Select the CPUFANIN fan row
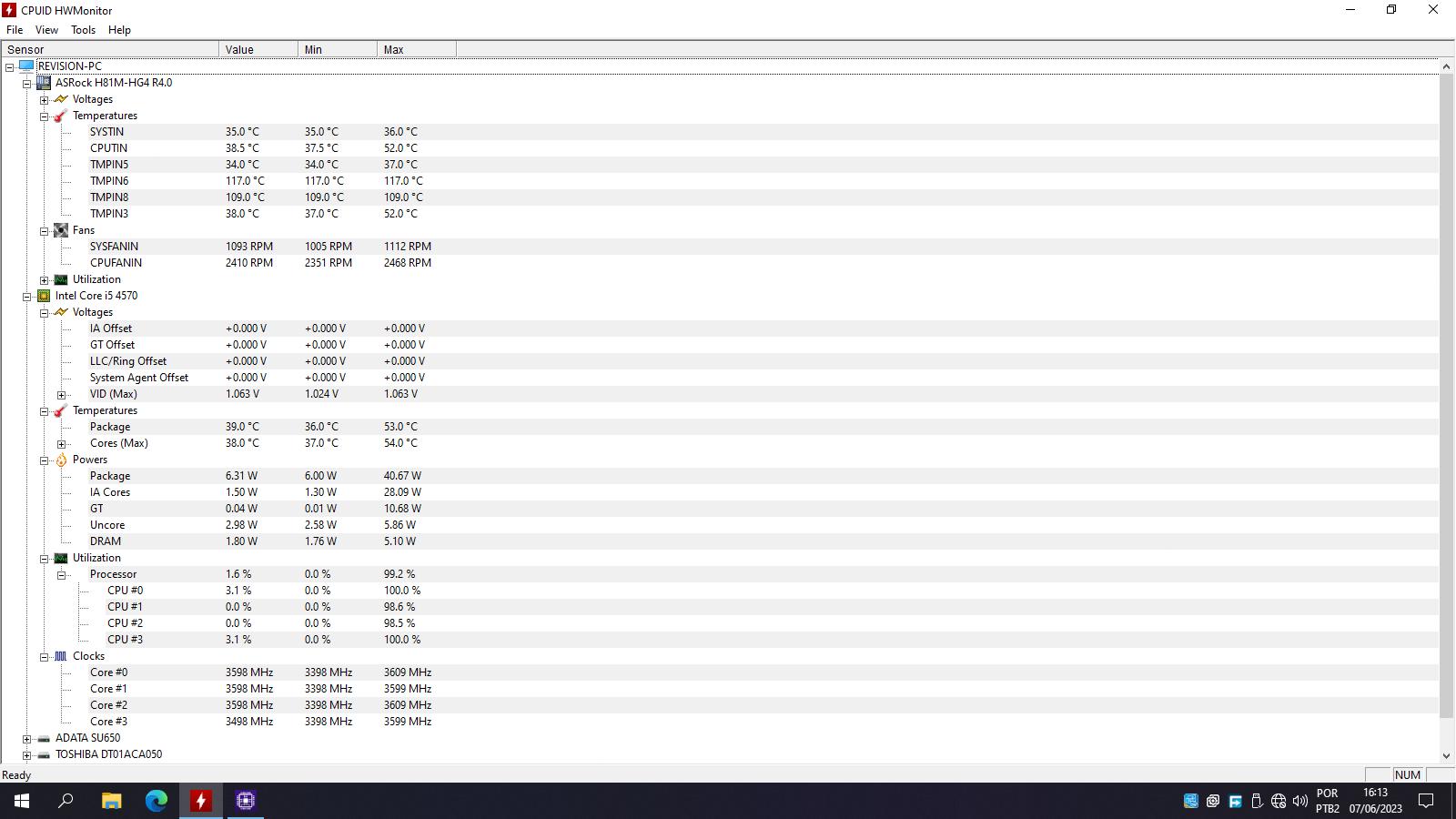 (719, 263)
